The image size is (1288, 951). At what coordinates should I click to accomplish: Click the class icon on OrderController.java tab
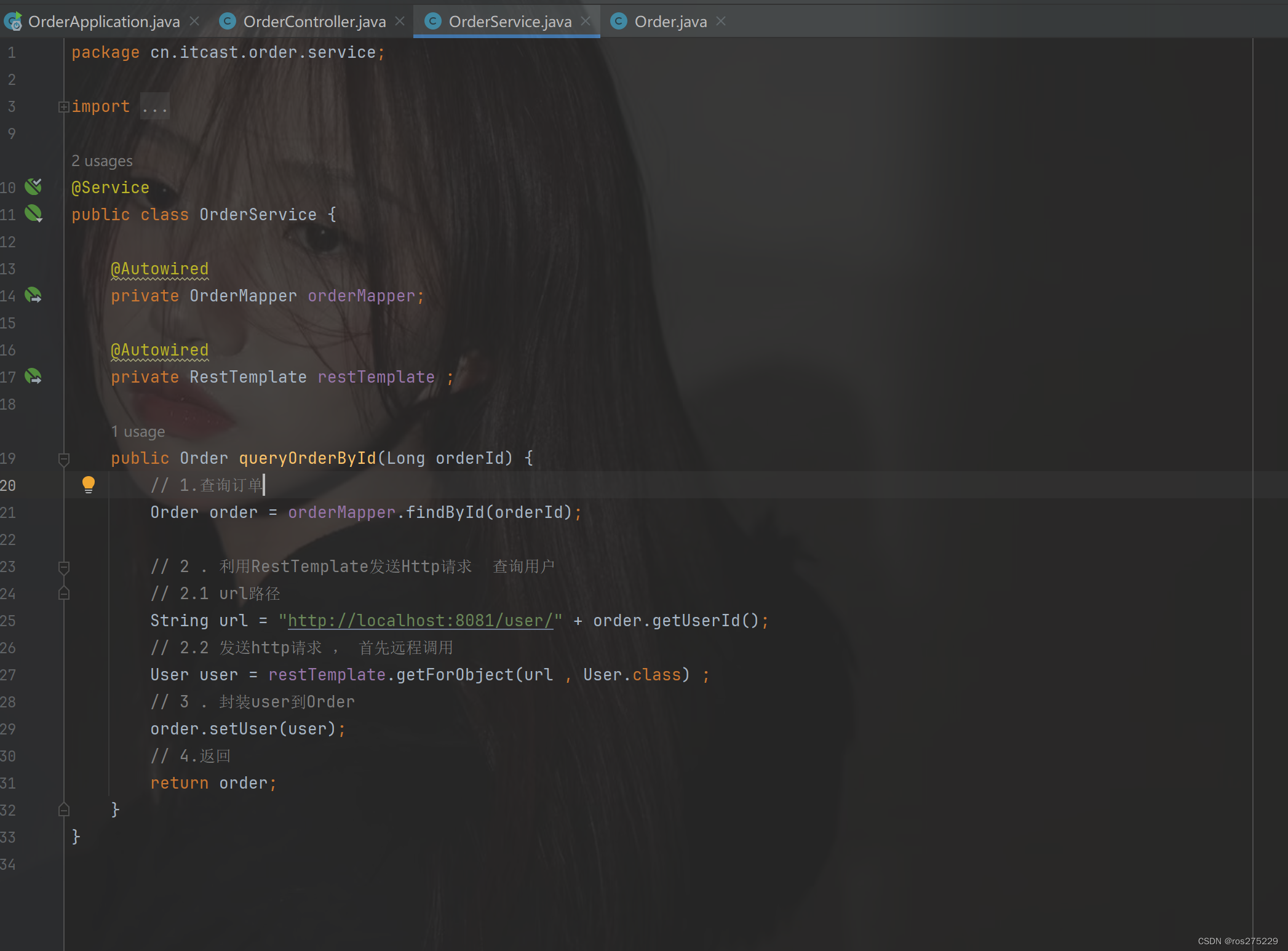pos(228,22)
